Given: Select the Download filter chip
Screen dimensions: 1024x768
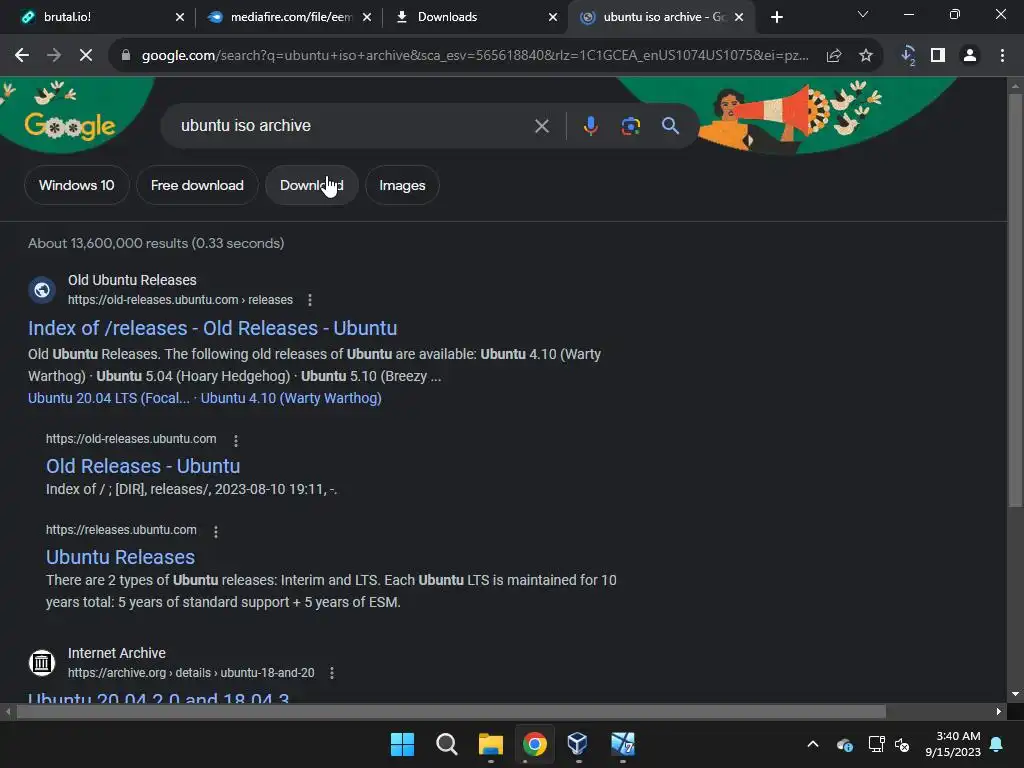Looking at the screenshot, I should click(x=312, y=185).
